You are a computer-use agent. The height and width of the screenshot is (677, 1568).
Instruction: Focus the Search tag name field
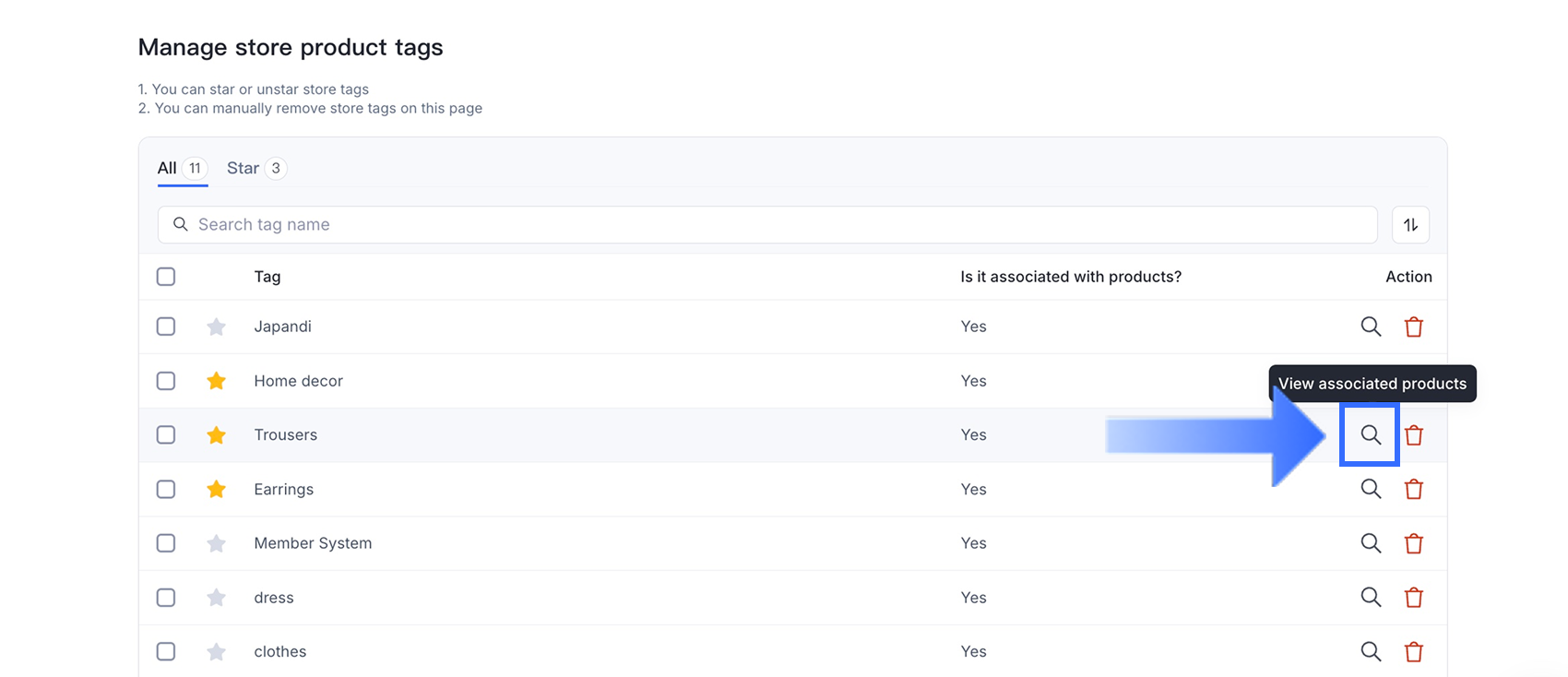pyautogui.click(x=766, y=225)
